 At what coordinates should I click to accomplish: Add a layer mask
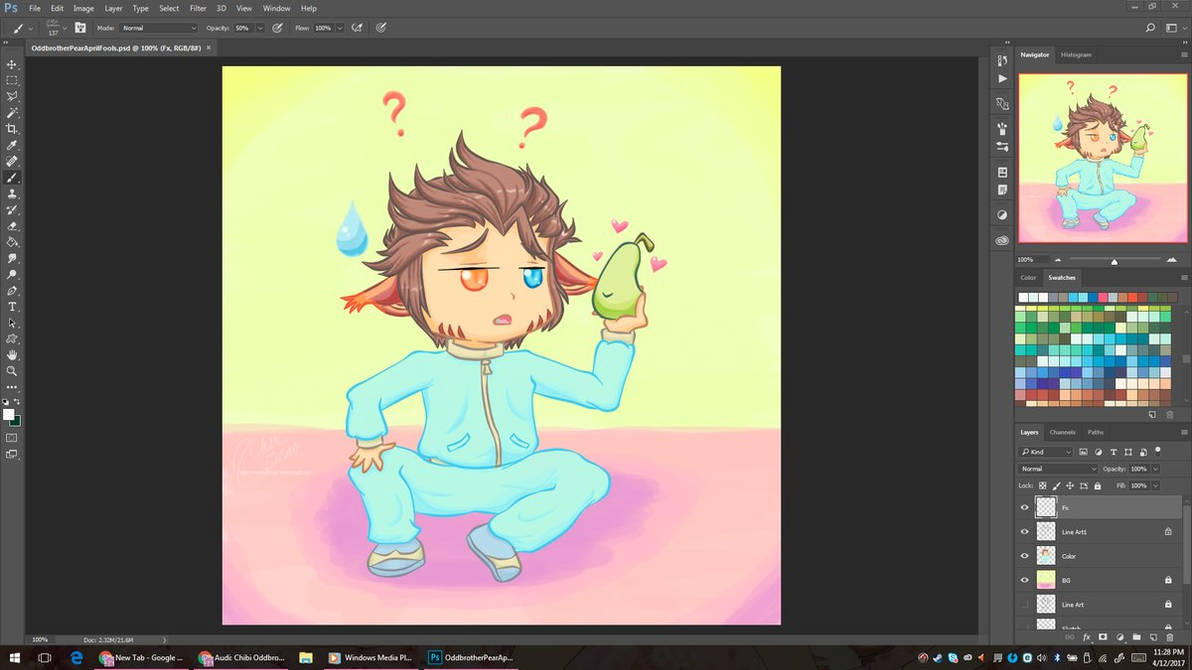click(1103, 637)
